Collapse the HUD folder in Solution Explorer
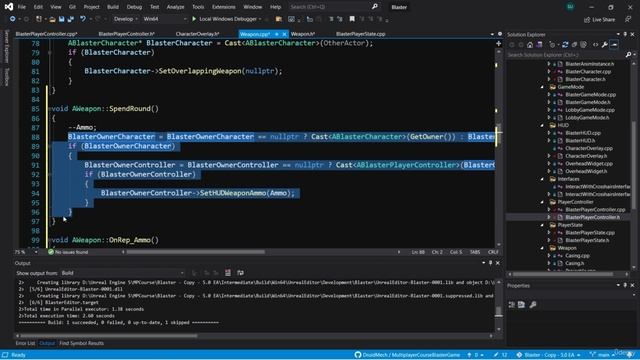Screen dimensions: 640x360 [542, 125]
